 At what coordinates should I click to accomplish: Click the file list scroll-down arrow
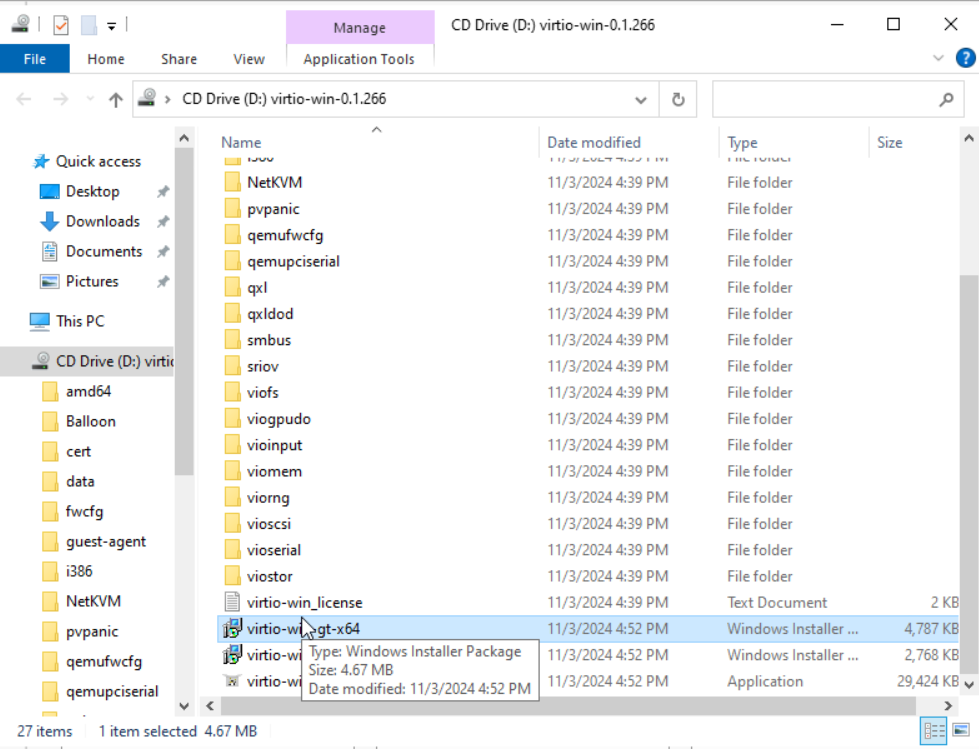point(968,685)
